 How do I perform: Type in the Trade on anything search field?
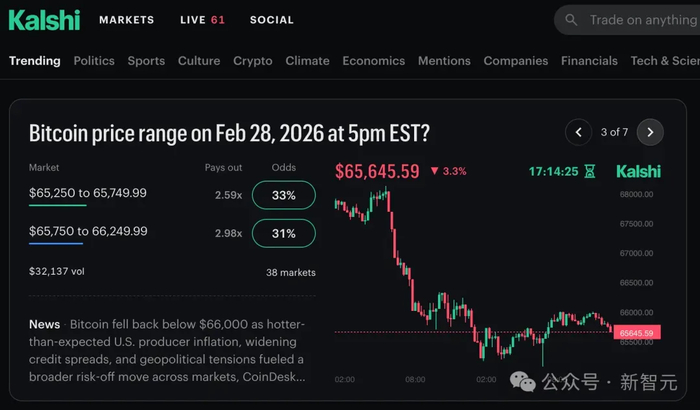click(x=642, y=20)
